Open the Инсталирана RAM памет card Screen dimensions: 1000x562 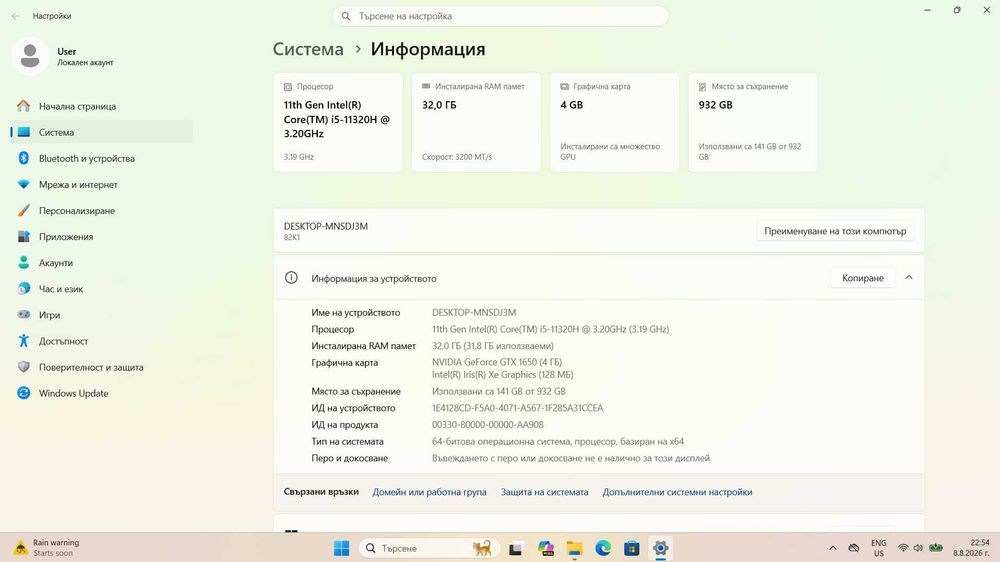tap(476, 122)
